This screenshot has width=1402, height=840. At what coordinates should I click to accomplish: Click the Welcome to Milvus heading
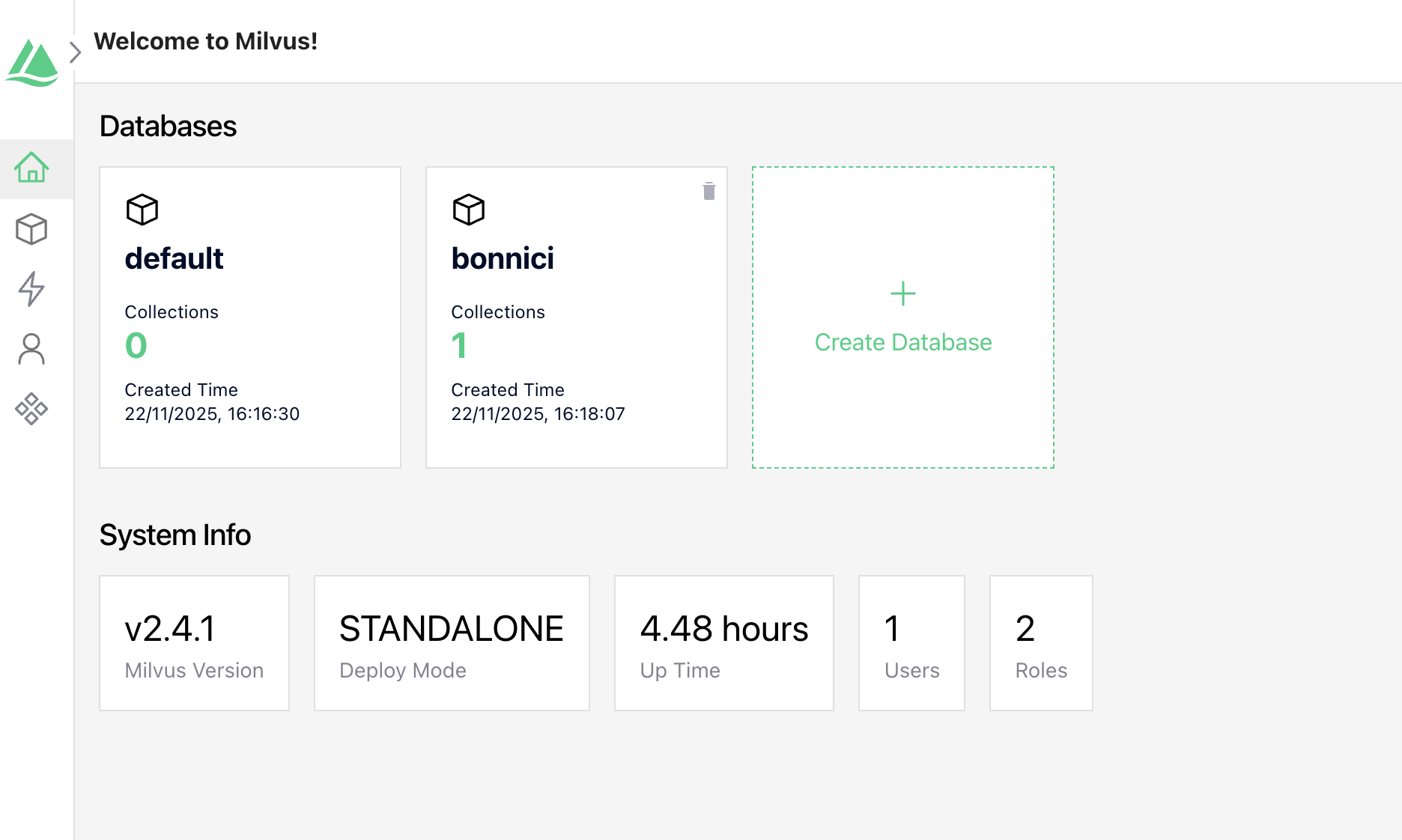(206, 41)
